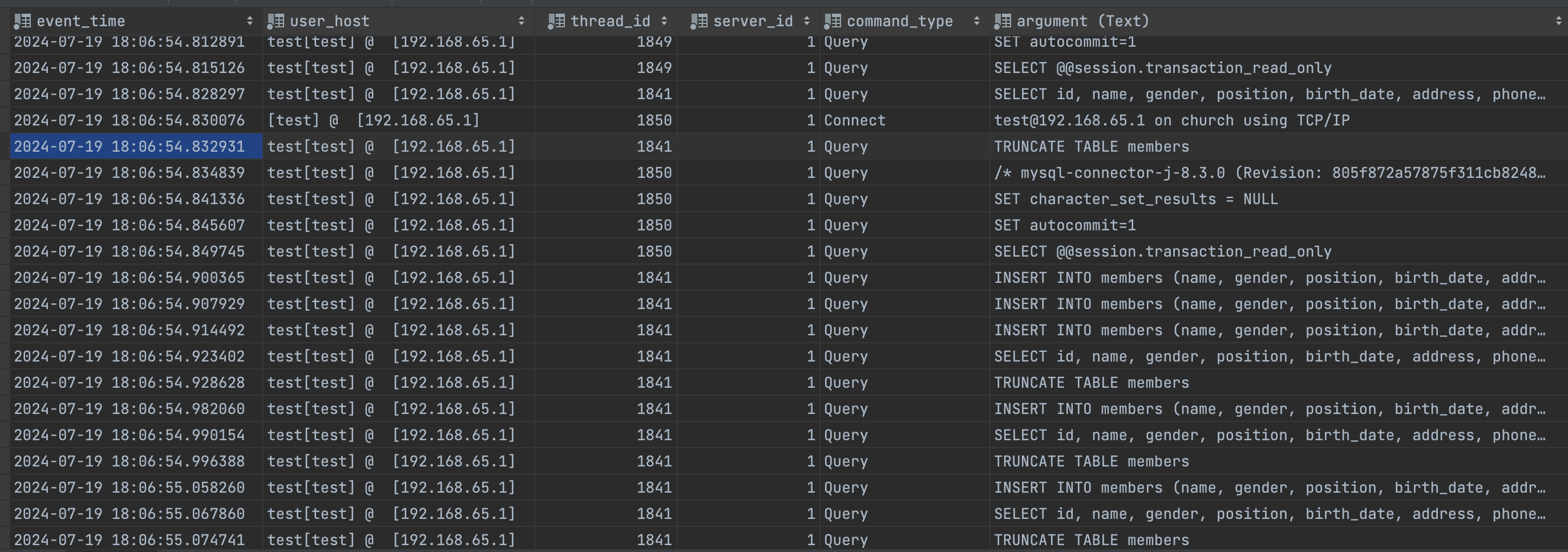Click the server_id column header label
The width and height of the screenshot is (1568, 552).
(753, 21)
